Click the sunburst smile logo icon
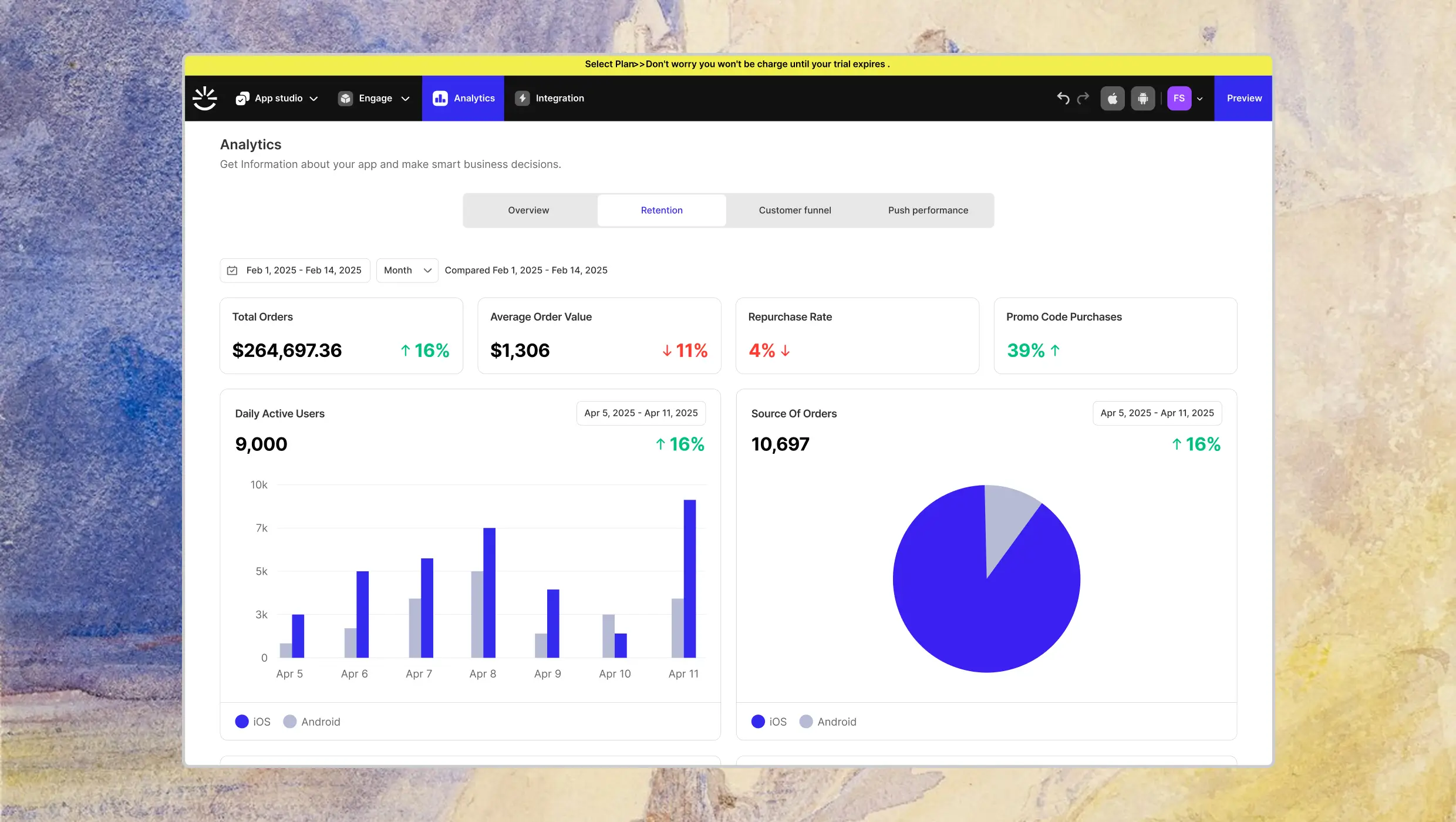1456x822 pixels. tap(205, 98)
